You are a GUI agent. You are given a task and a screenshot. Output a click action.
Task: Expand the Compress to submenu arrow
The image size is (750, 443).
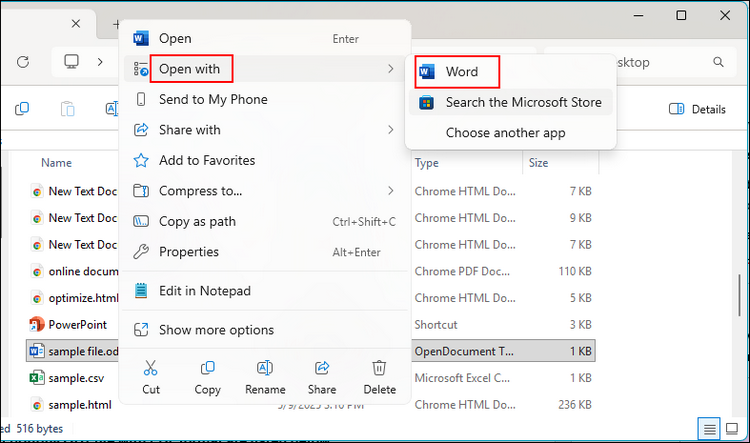(x=391, y=191)
